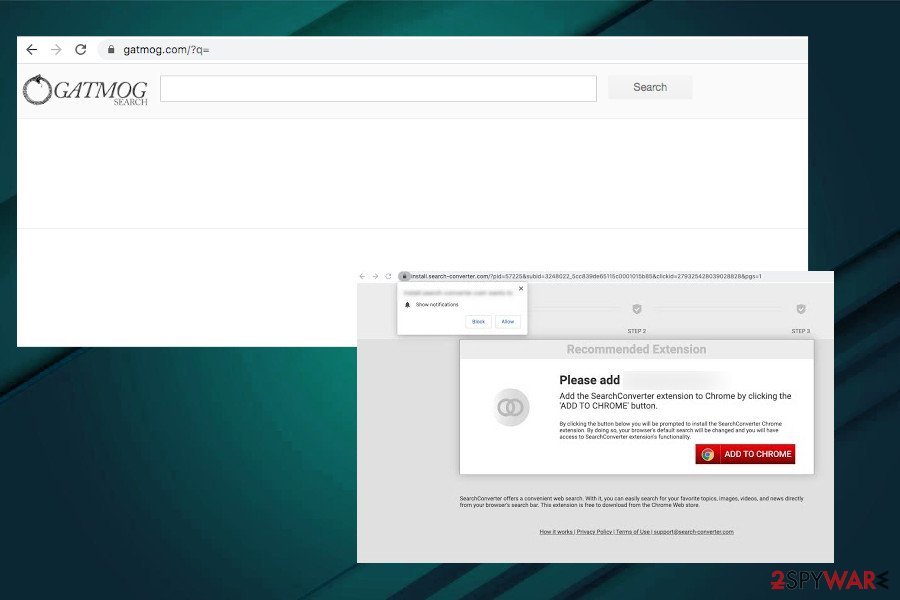Go forward in the Gatmog browser window
This screenshot has height=600, width=900.
[x=56, y=50]
